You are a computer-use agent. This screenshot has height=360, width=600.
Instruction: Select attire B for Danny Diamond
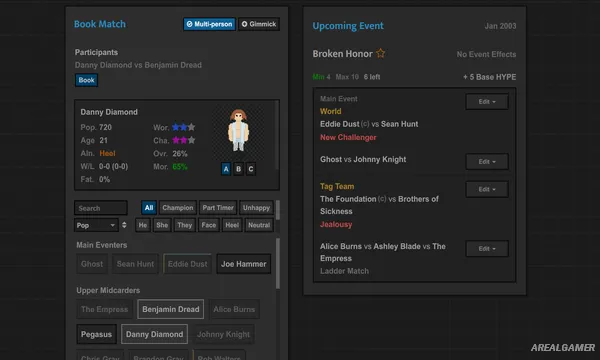[x=238, y=169]
